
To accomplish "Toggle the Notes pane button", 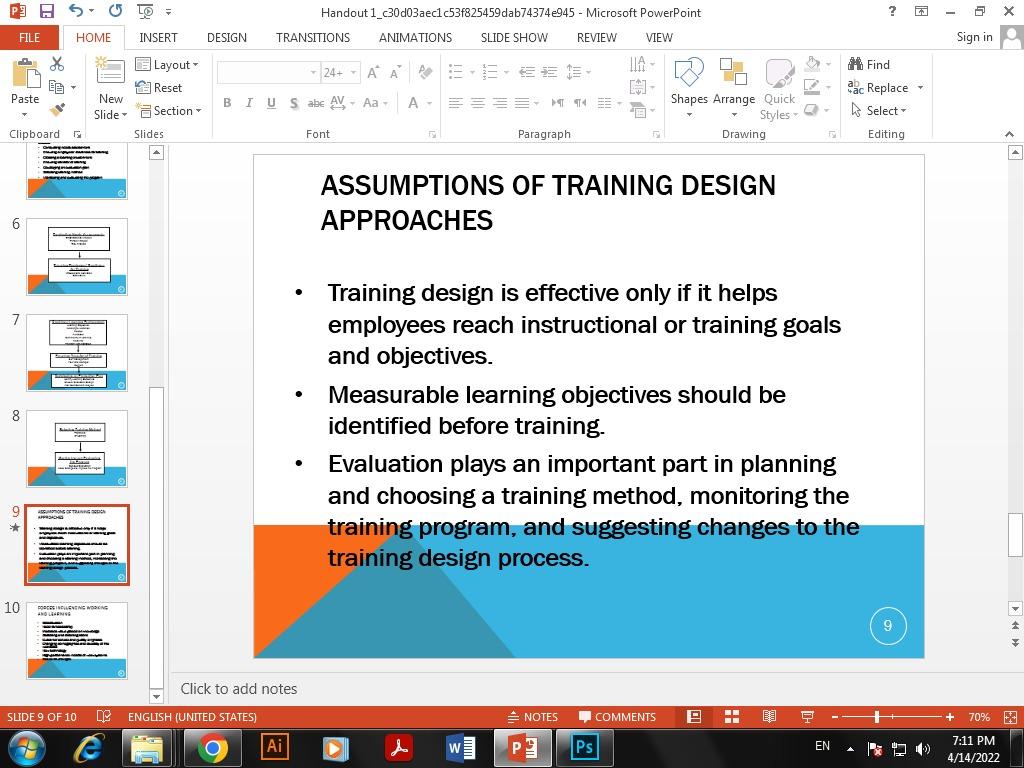I will click(x=533, y=716).
